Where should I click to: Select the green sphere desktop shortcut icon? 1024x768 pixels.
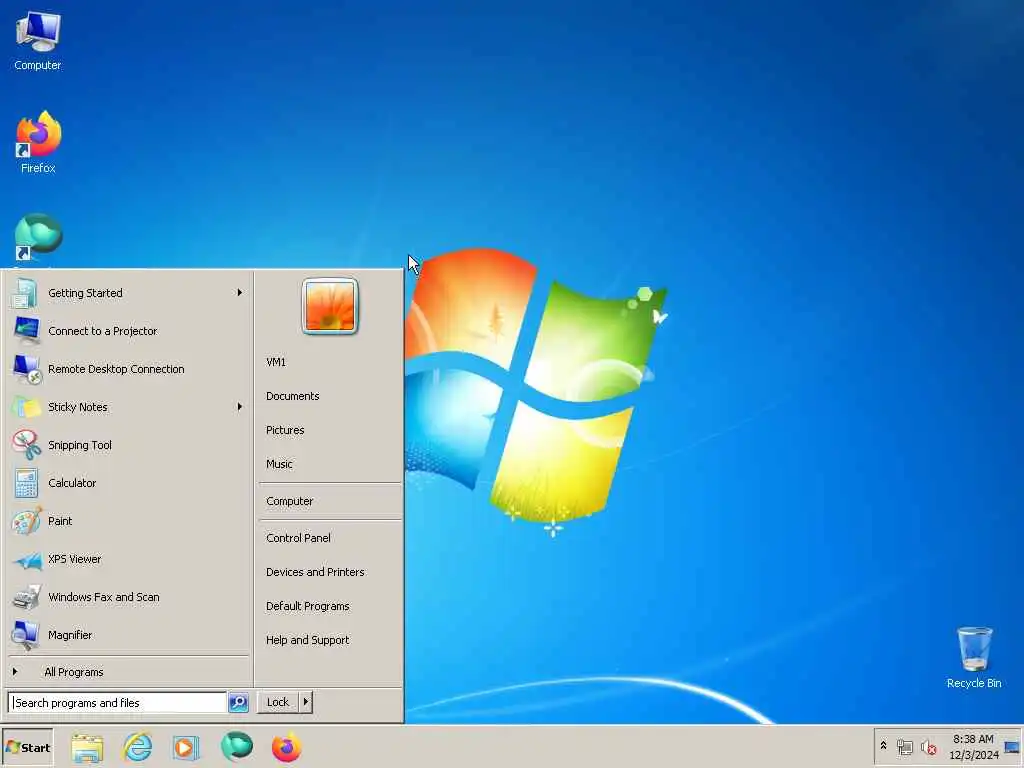(38, 236)
